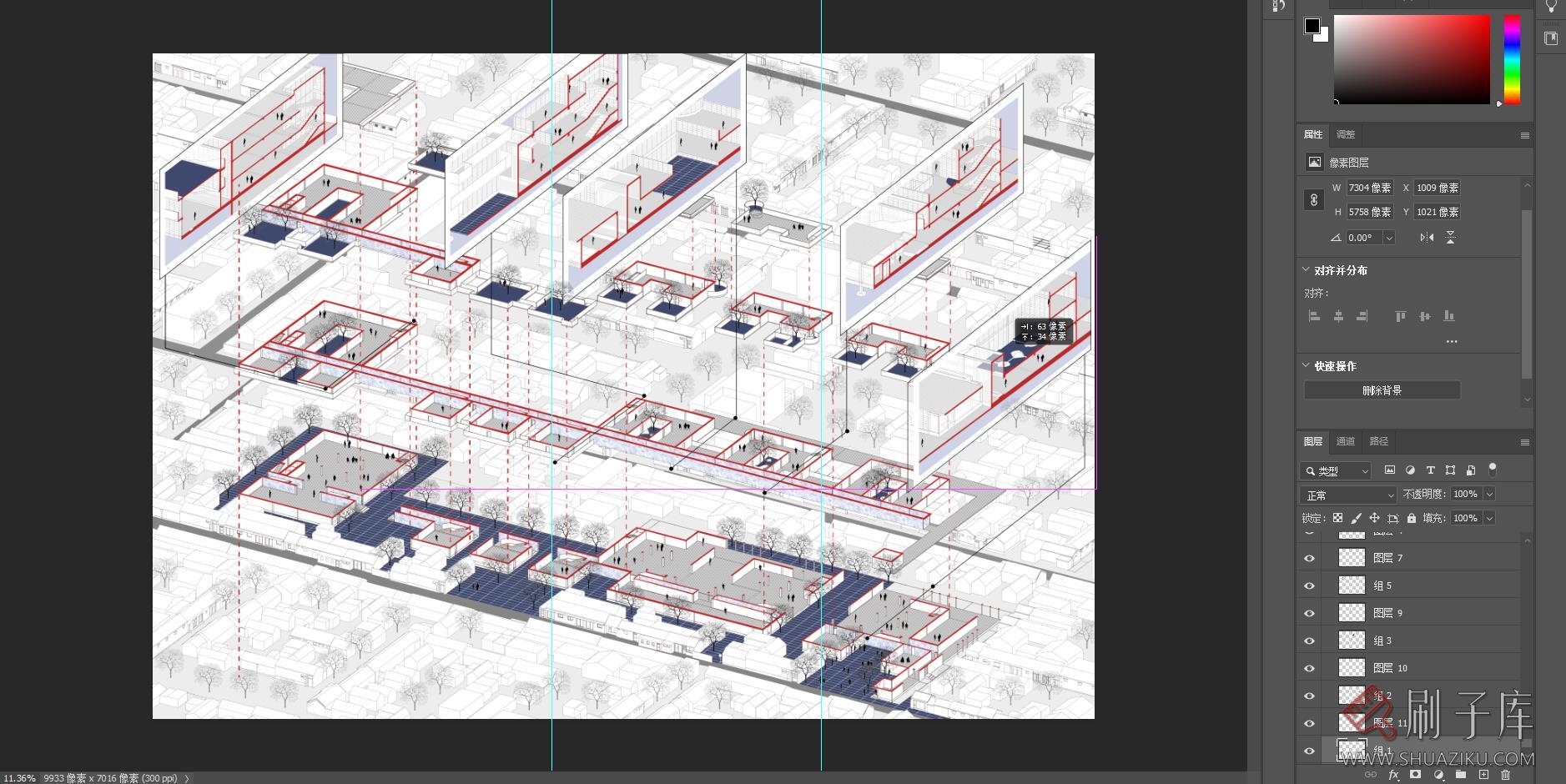Hide 图层 7 with its eye icon

pyautogui.click(x=1309, y=559)
